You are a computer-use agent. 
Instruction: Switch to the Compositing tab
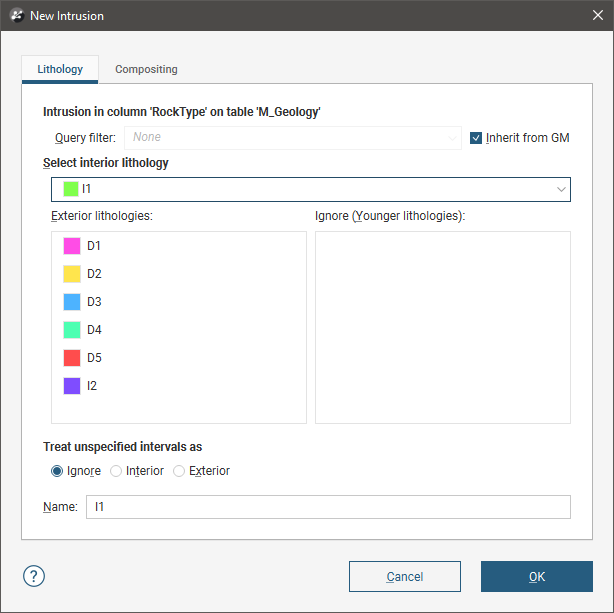pos(146,69)
